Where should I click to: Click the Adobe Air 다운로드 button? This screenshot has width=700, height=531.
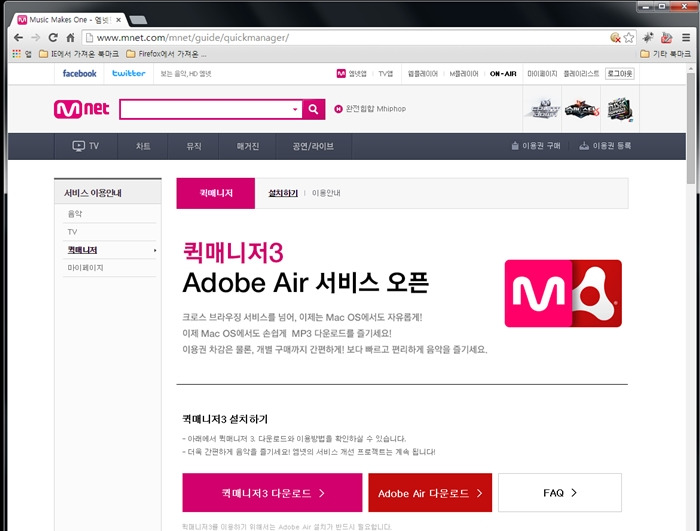pos(430,493)
